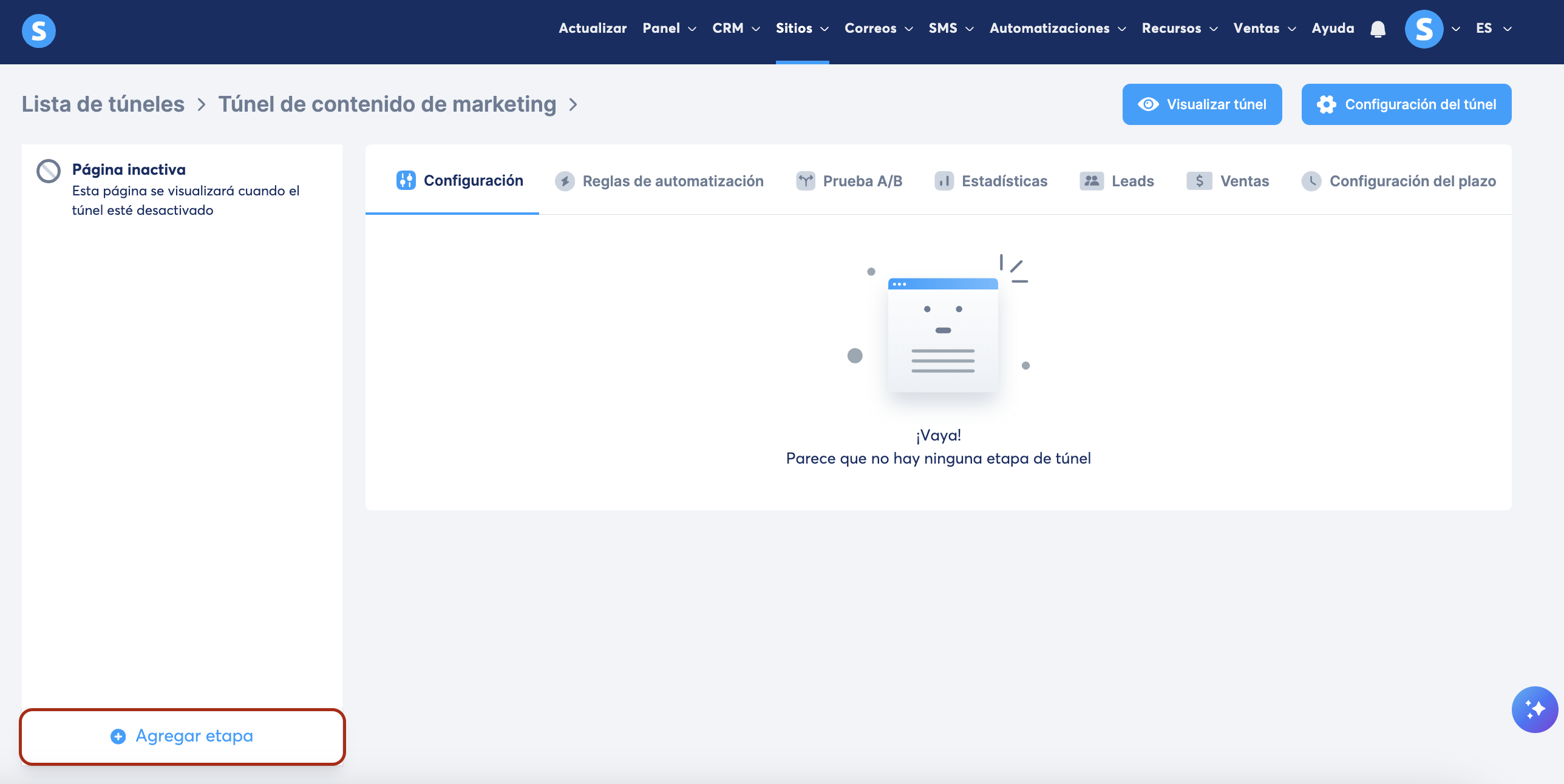Click the Estadísticas bar chart icon
Image resolution: width=1564 pixels, height=784 pixels.
tap(943, 181)
